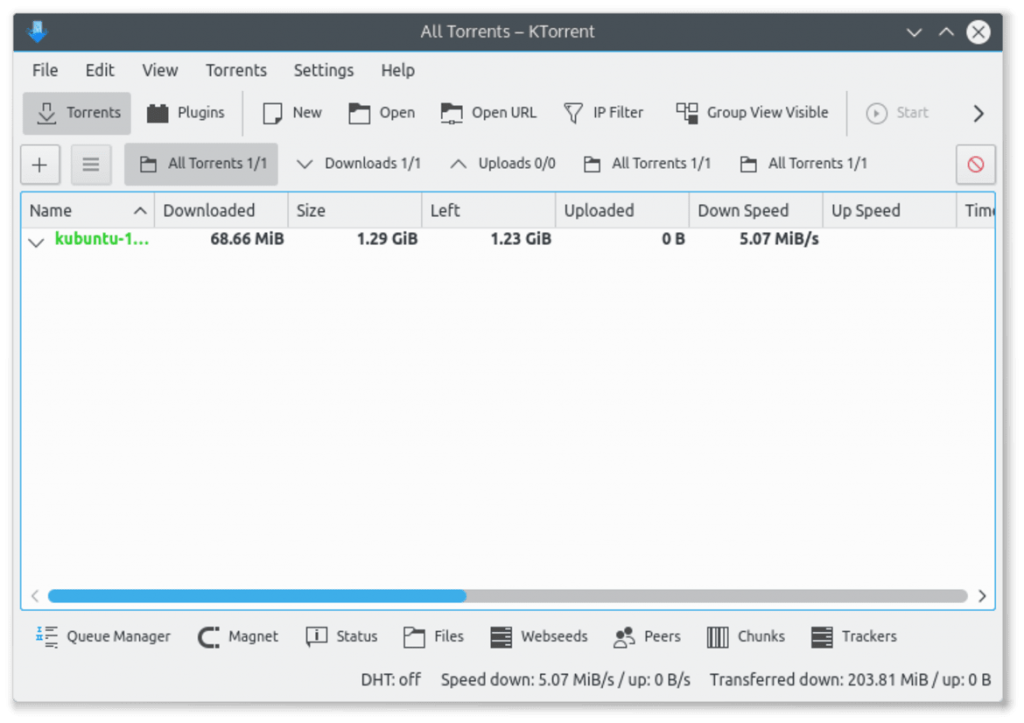Open the Webseeds panel

pos(539,637)
